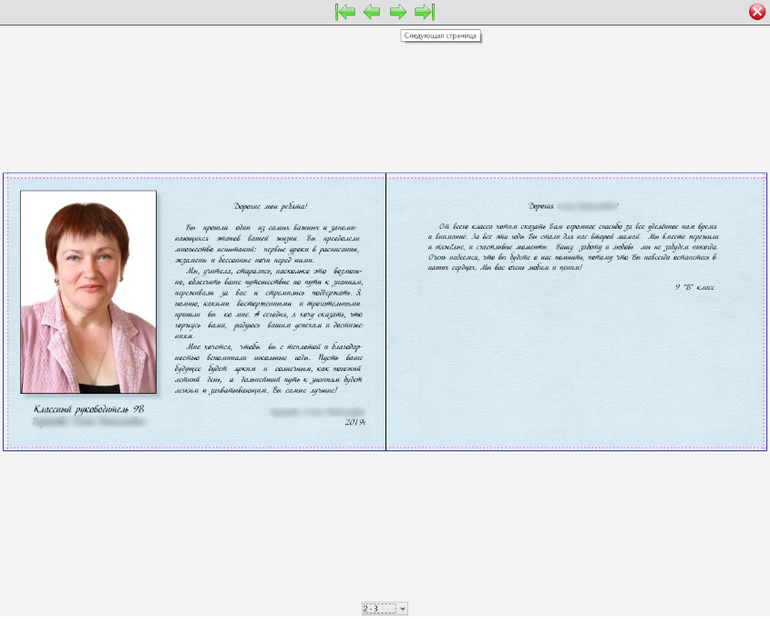Go to the previous page
This screenshot has height=619, width=770.
[x=372, y=12]
